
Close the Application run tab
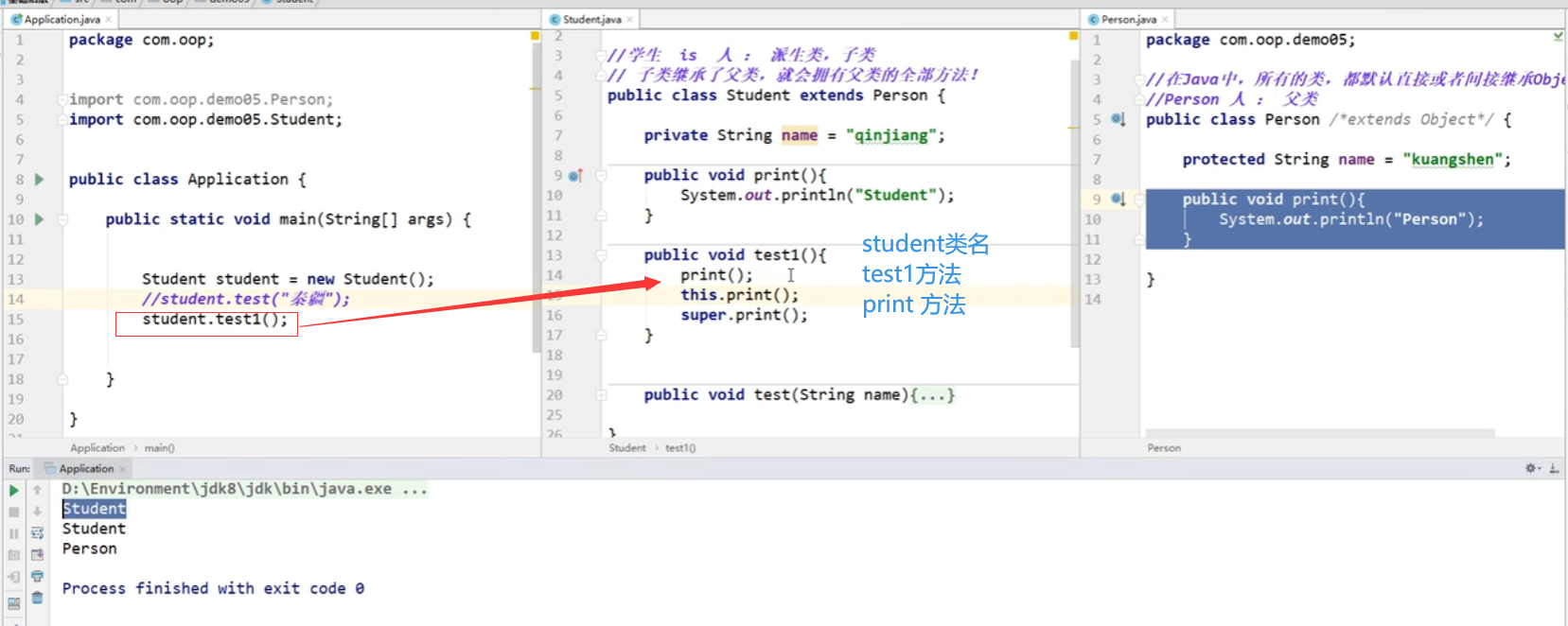(122, 469)
